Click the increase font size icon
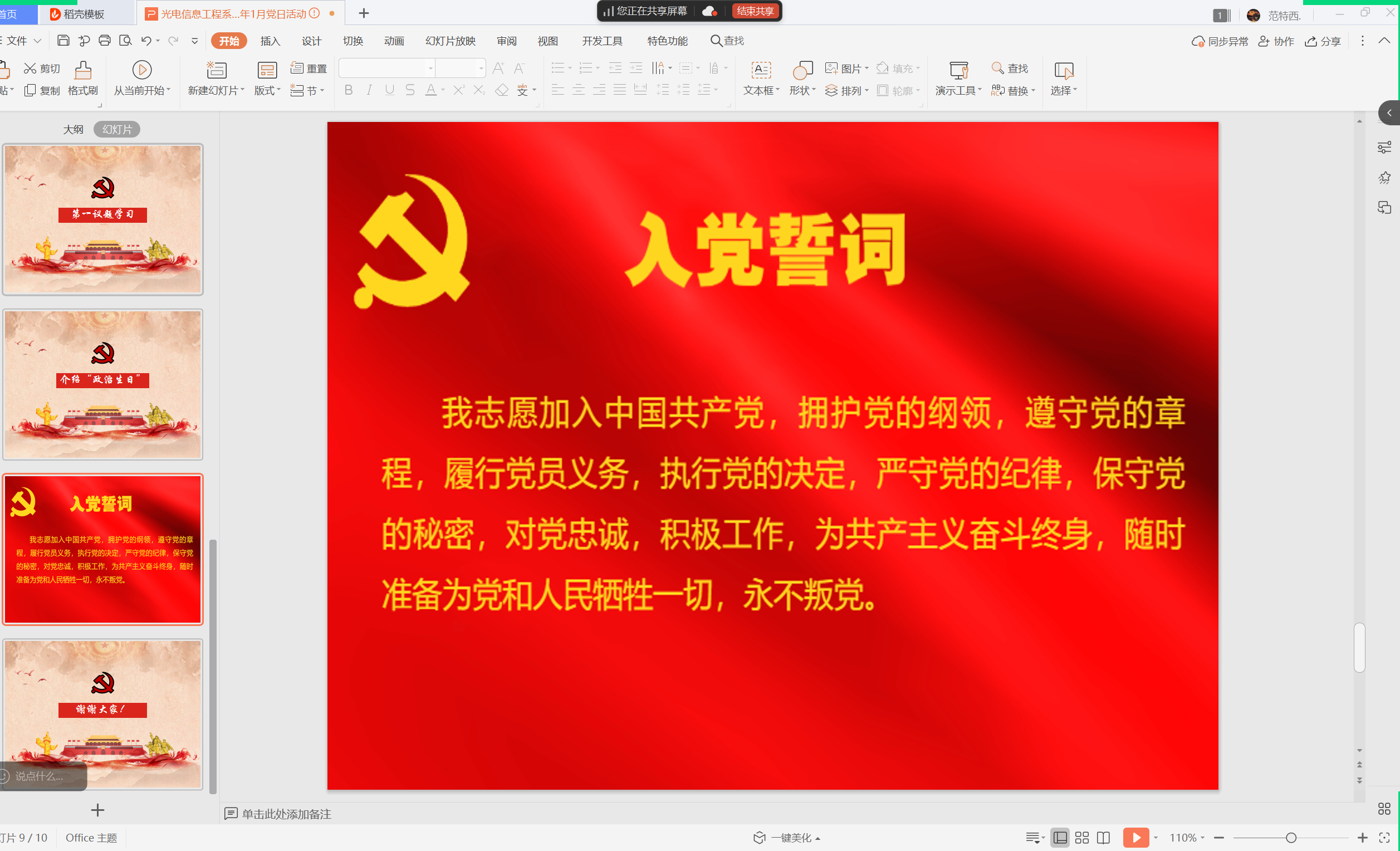This screenshot has height=851, width=1400. coord(498,69)
